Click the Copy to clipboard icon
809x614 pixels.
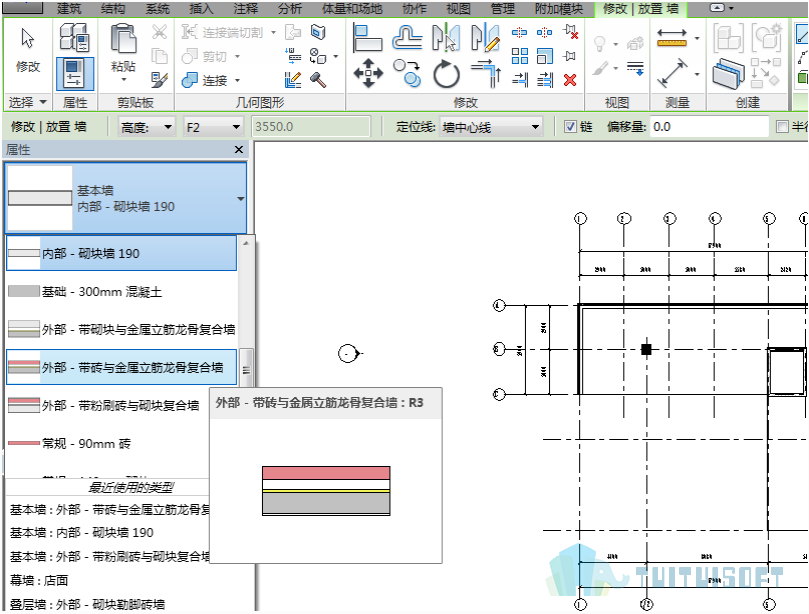[x=159, y=56]
